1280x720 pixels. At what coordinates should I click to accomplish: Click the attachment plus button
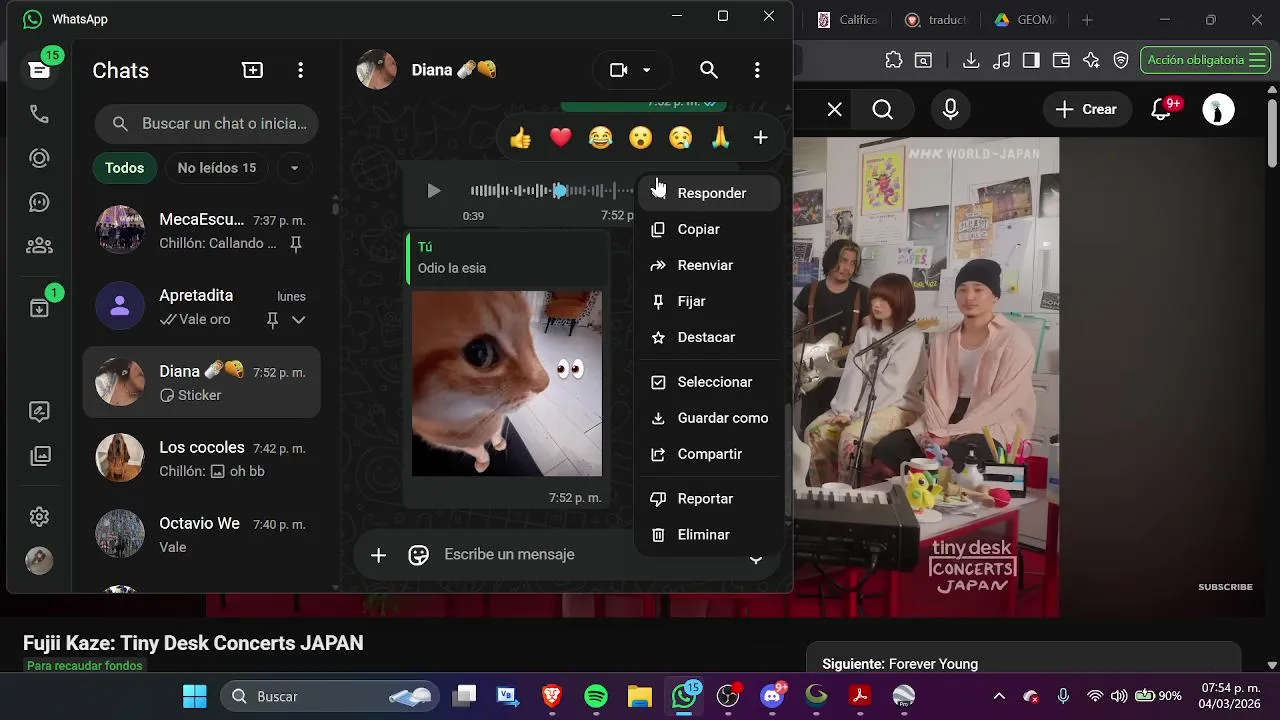coord(378,555)
